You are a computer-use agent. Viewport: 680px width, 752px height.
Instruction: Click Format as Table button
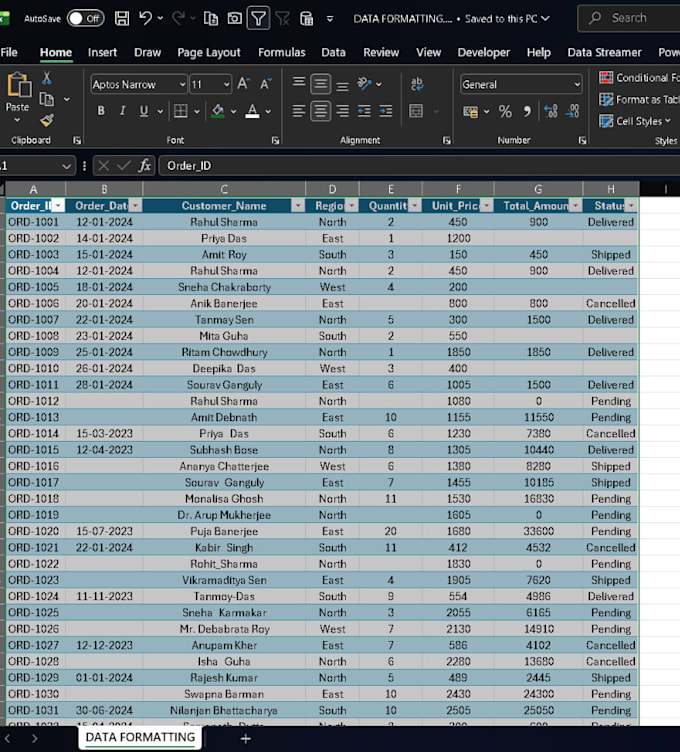click(640, 99)
